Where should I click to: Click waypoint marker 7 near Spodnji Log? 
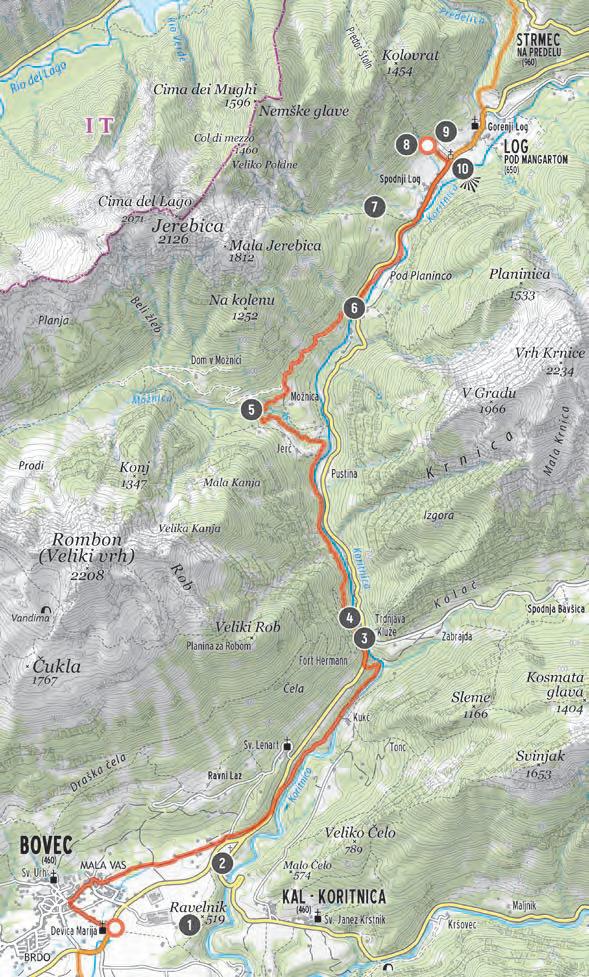pos(374,207)
